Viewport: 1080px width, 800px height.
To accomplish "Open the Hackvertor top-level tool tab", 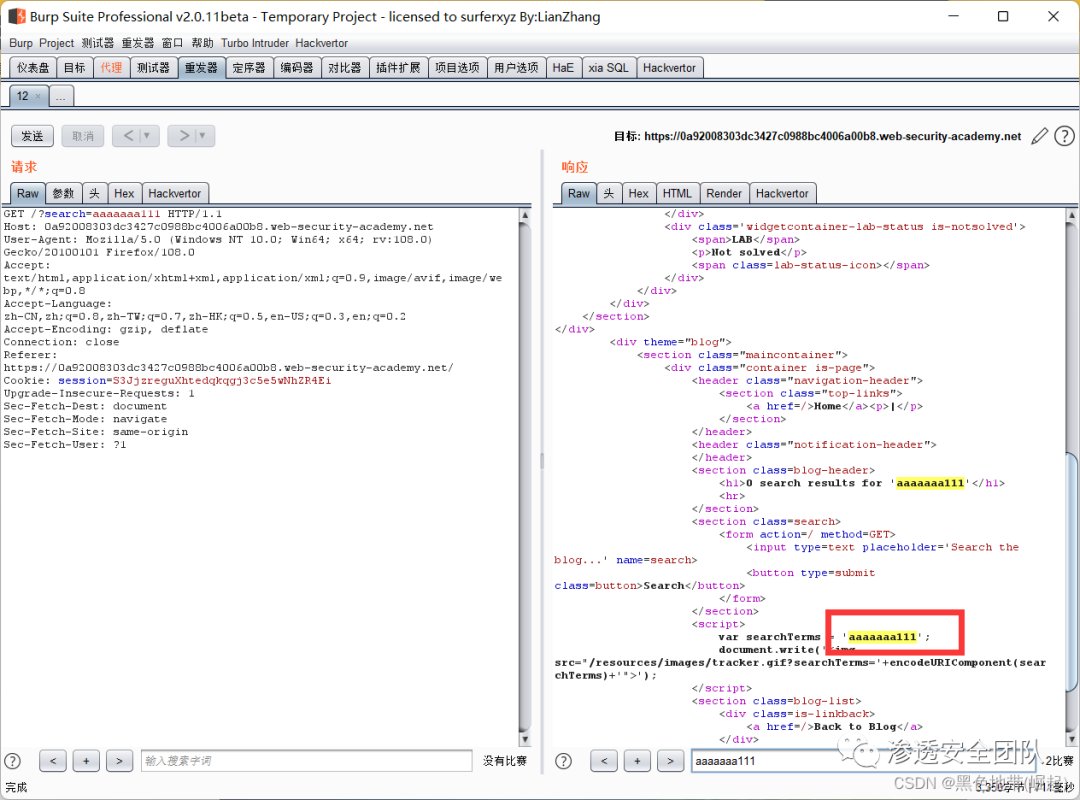I will pos(669,68).
